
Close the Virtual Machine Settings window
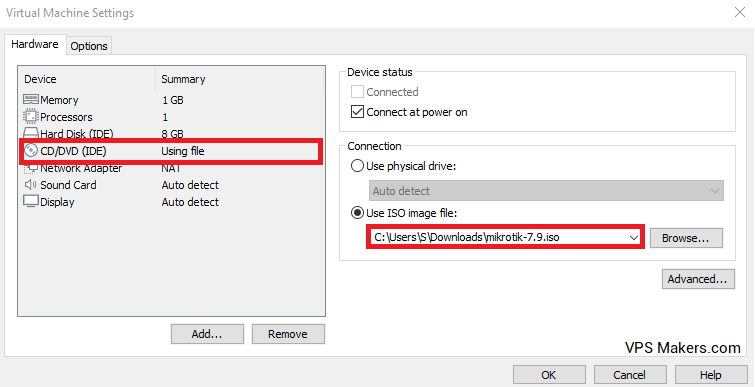[740, 12]
